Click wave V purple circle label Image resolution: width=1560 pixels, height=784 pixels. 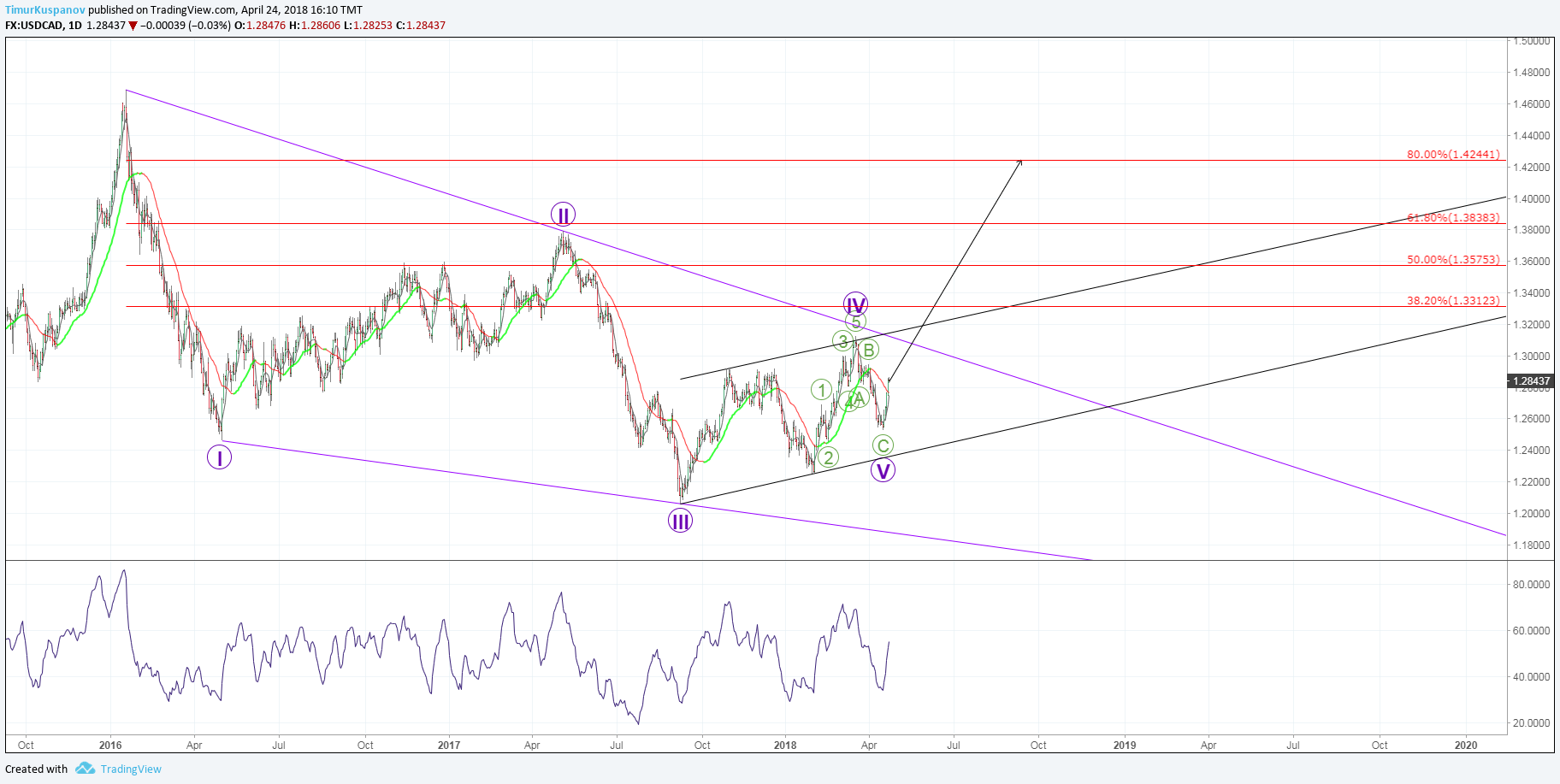point(883,469)
